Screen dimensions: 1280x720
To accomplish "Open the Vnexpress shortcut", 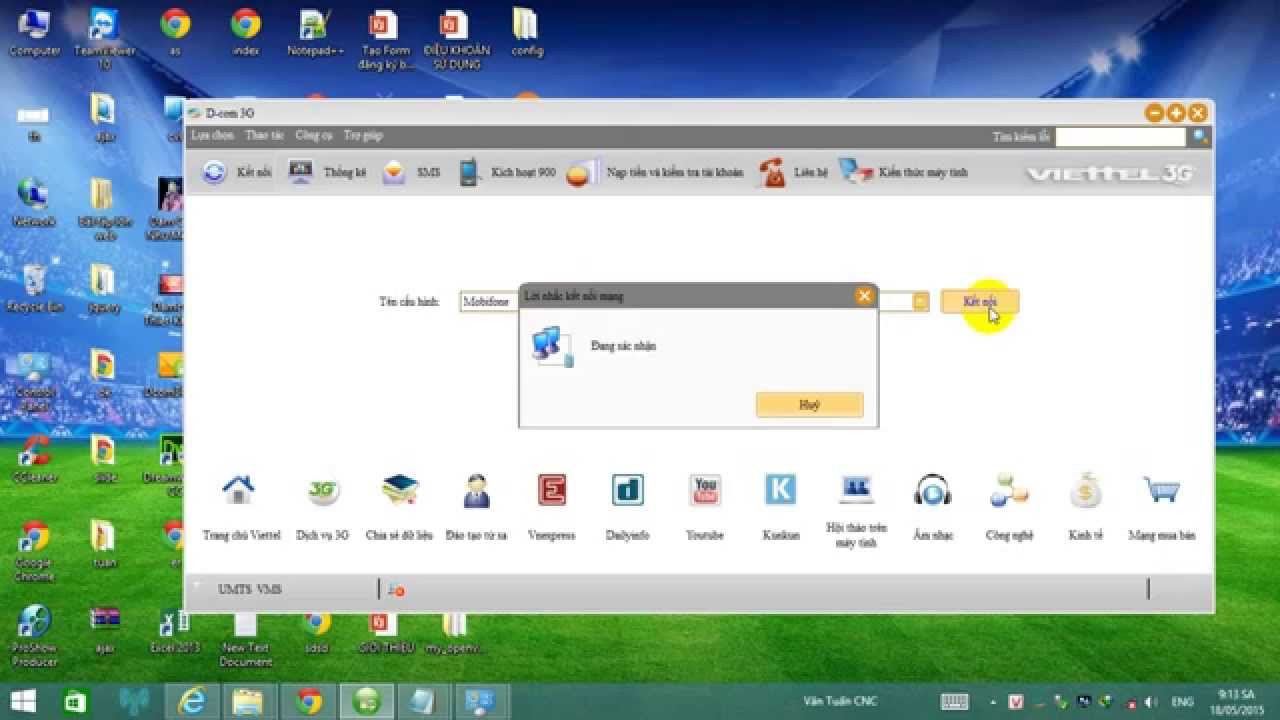I will 552,508.
